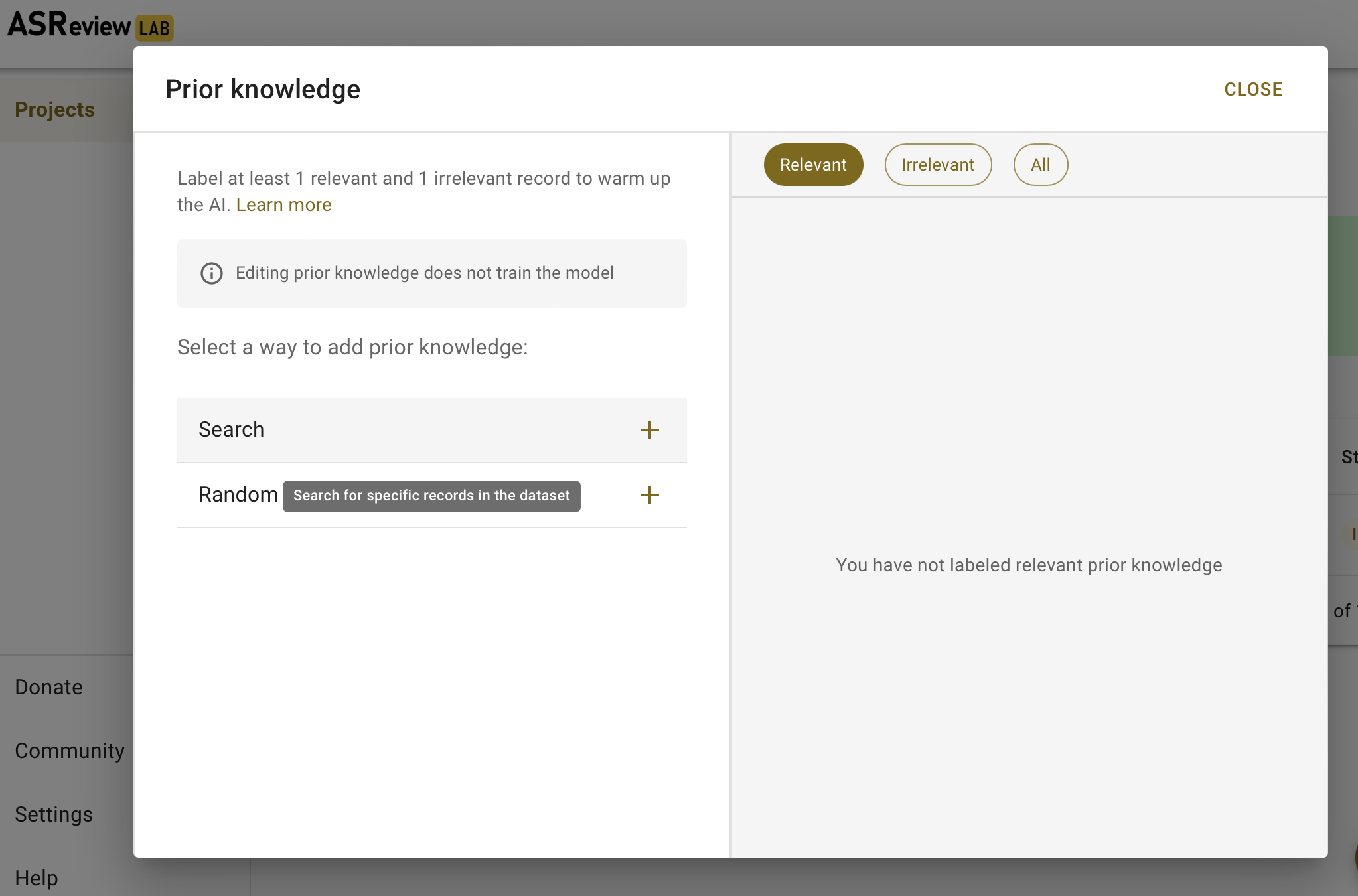Select the Irrelevant filter chip
This screenshot has height=896, width=1358.
click(x=937, y=165)
